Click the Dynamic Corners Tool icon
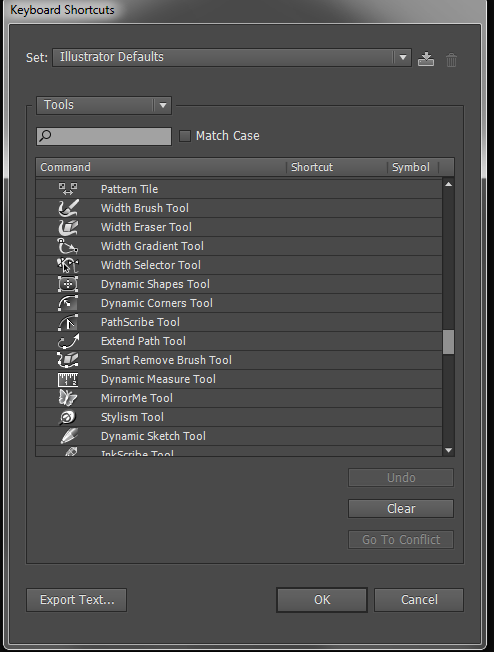 click(x=68, y=303)
